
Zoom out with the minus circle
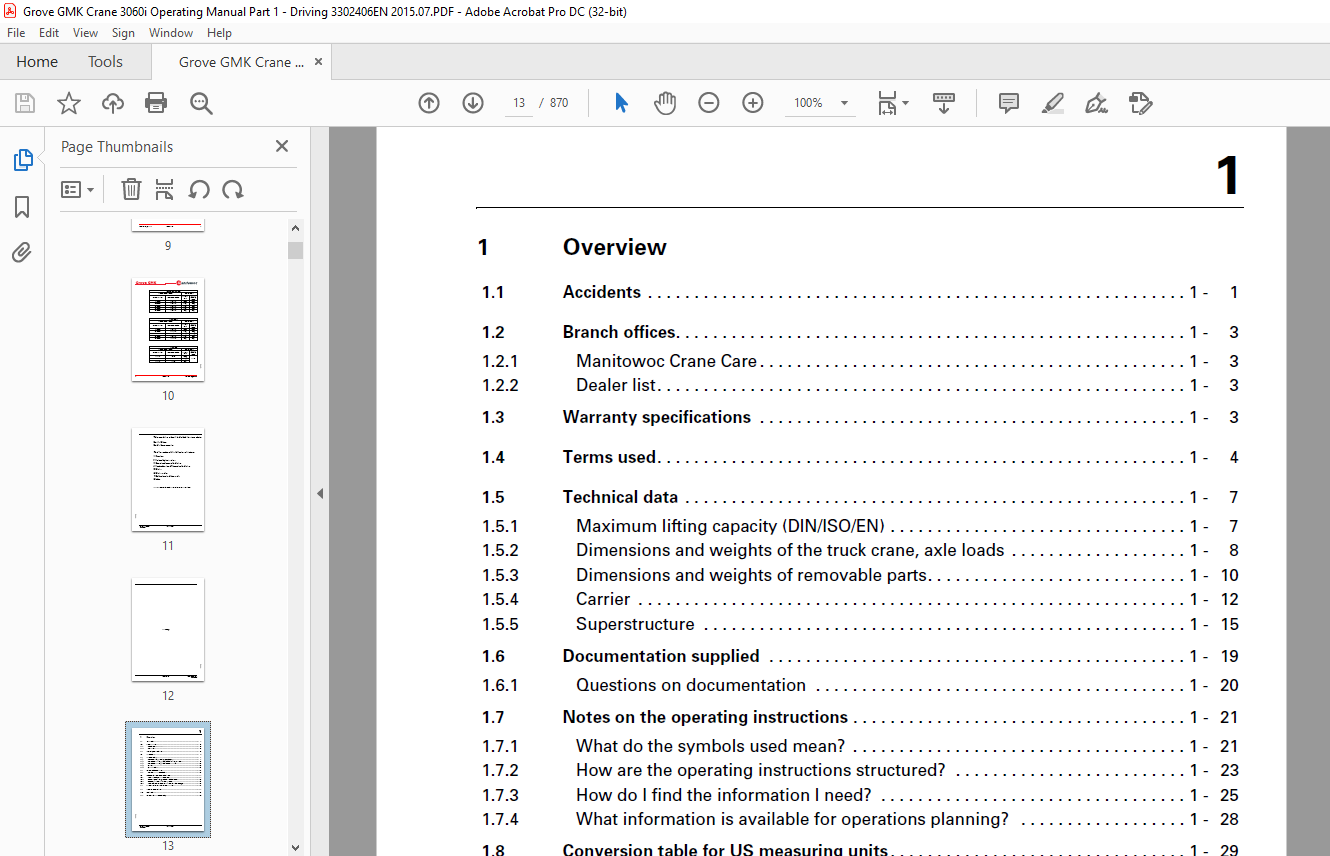coord(709,103)
